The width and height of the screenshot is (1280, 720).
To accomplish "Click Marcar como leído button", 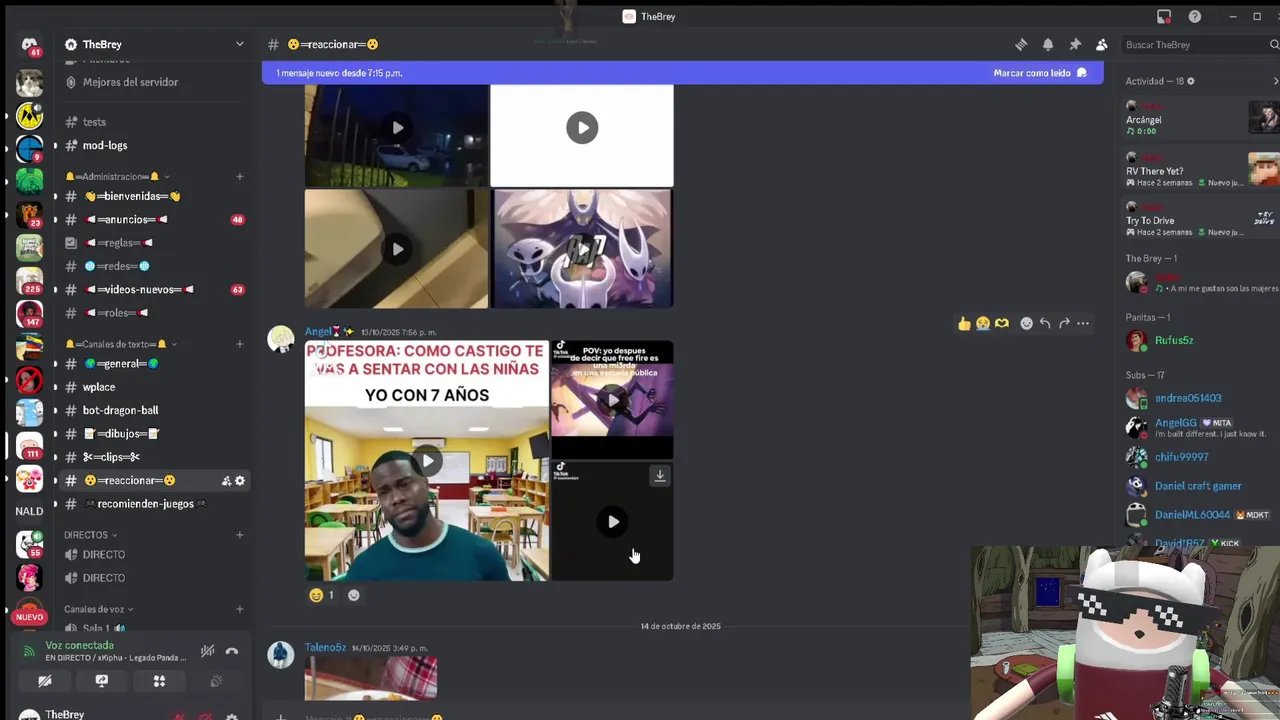I will point(1040,73).
